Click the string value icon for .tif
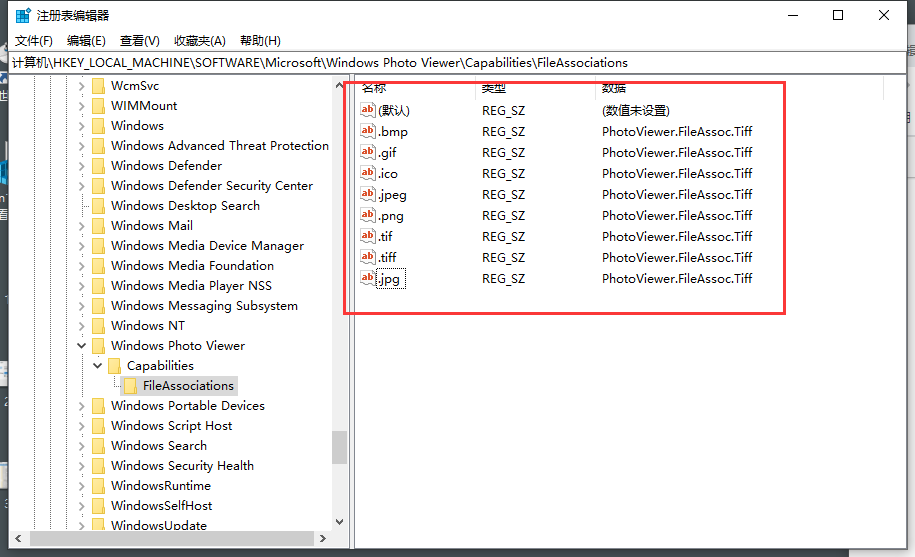Image resolution: width=915 pixels, height=557 pixels. coord(368,236)
